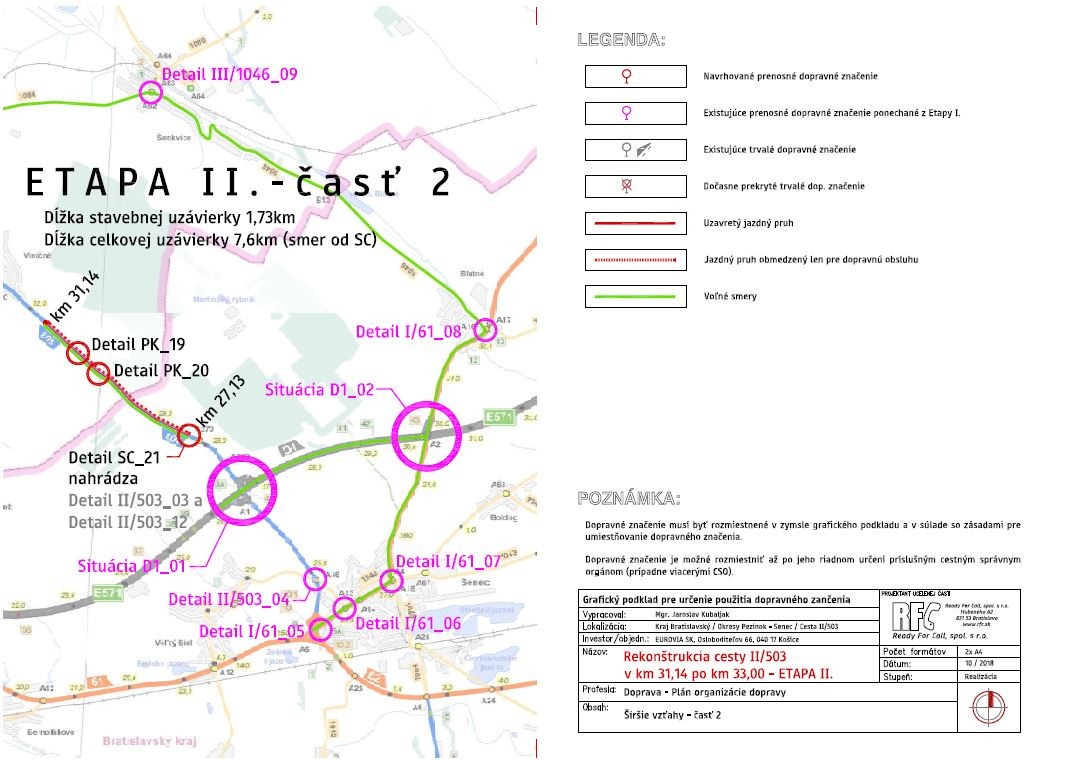Click the crossed-out permanent sign legend symbol
Screen dimensions: 1069x760
click(x=636, y=186)
